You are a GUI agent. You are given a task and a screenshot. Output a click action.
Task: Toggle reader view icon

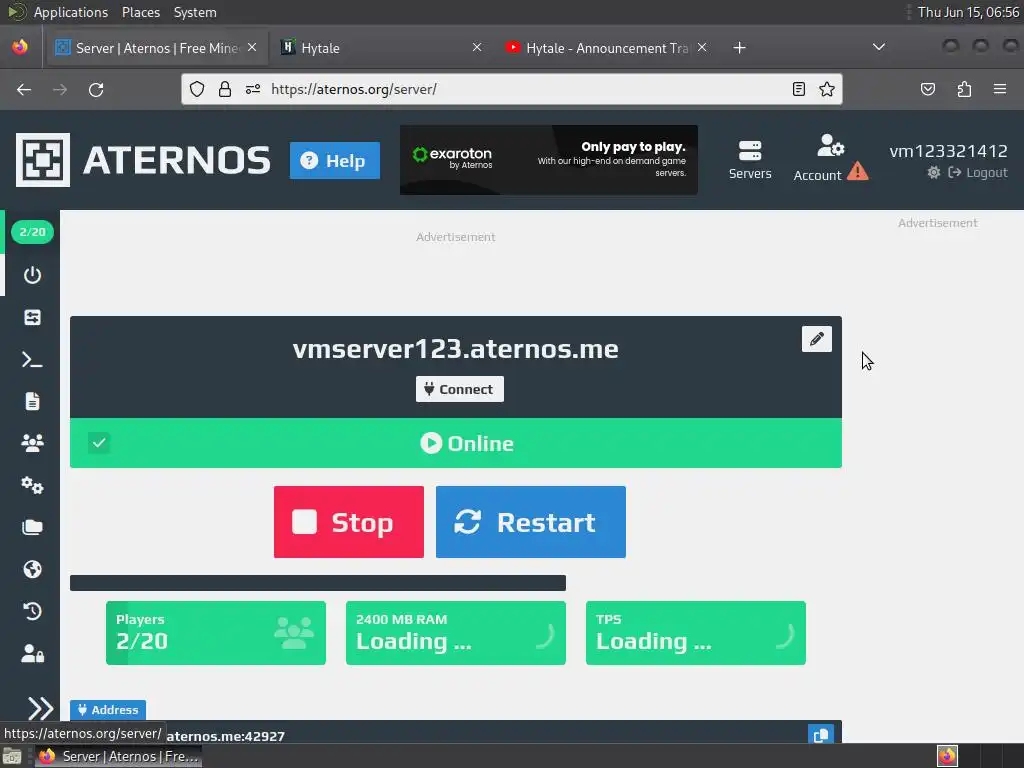(799, 89)
